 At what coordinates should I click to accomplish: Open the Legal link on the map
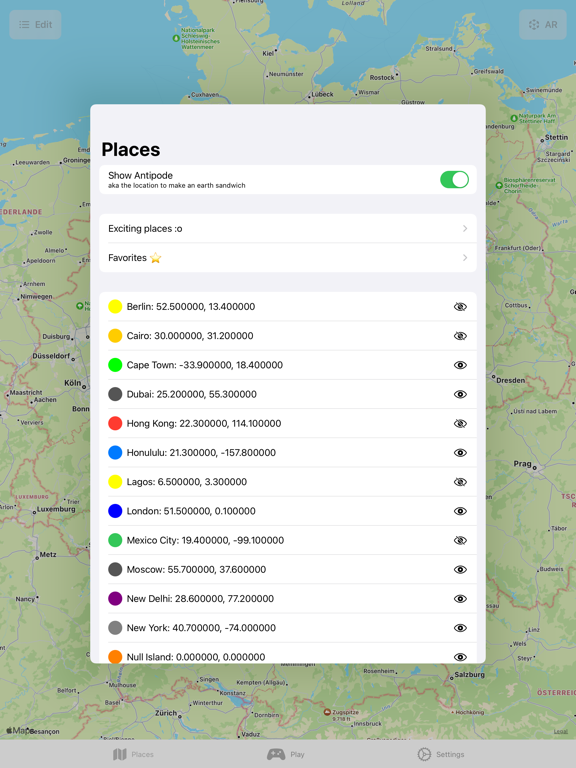click(x=560, y=731)
